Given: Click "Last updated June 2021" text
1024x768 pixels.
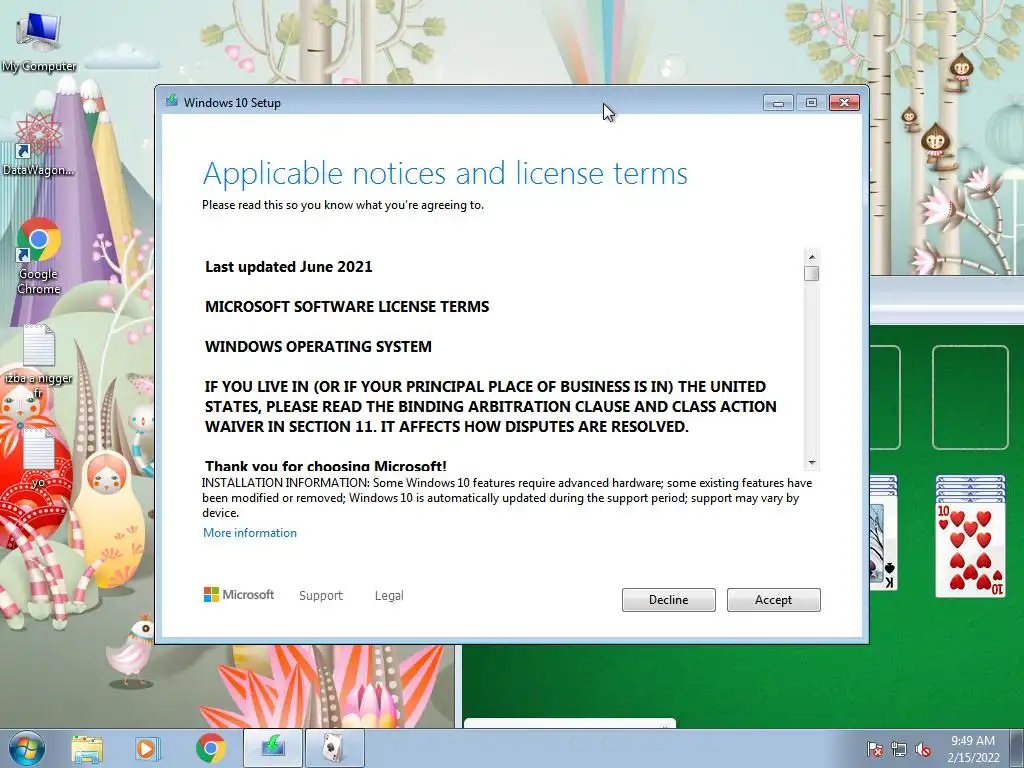Looking at the screenshot, I should 289,266.
